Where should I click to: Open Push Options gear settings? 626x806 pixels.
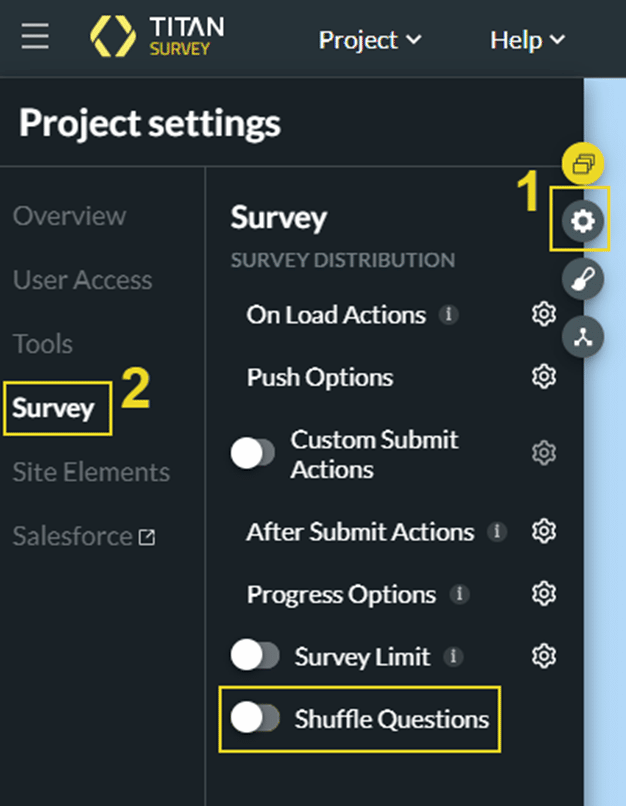(x=544, y=377)
